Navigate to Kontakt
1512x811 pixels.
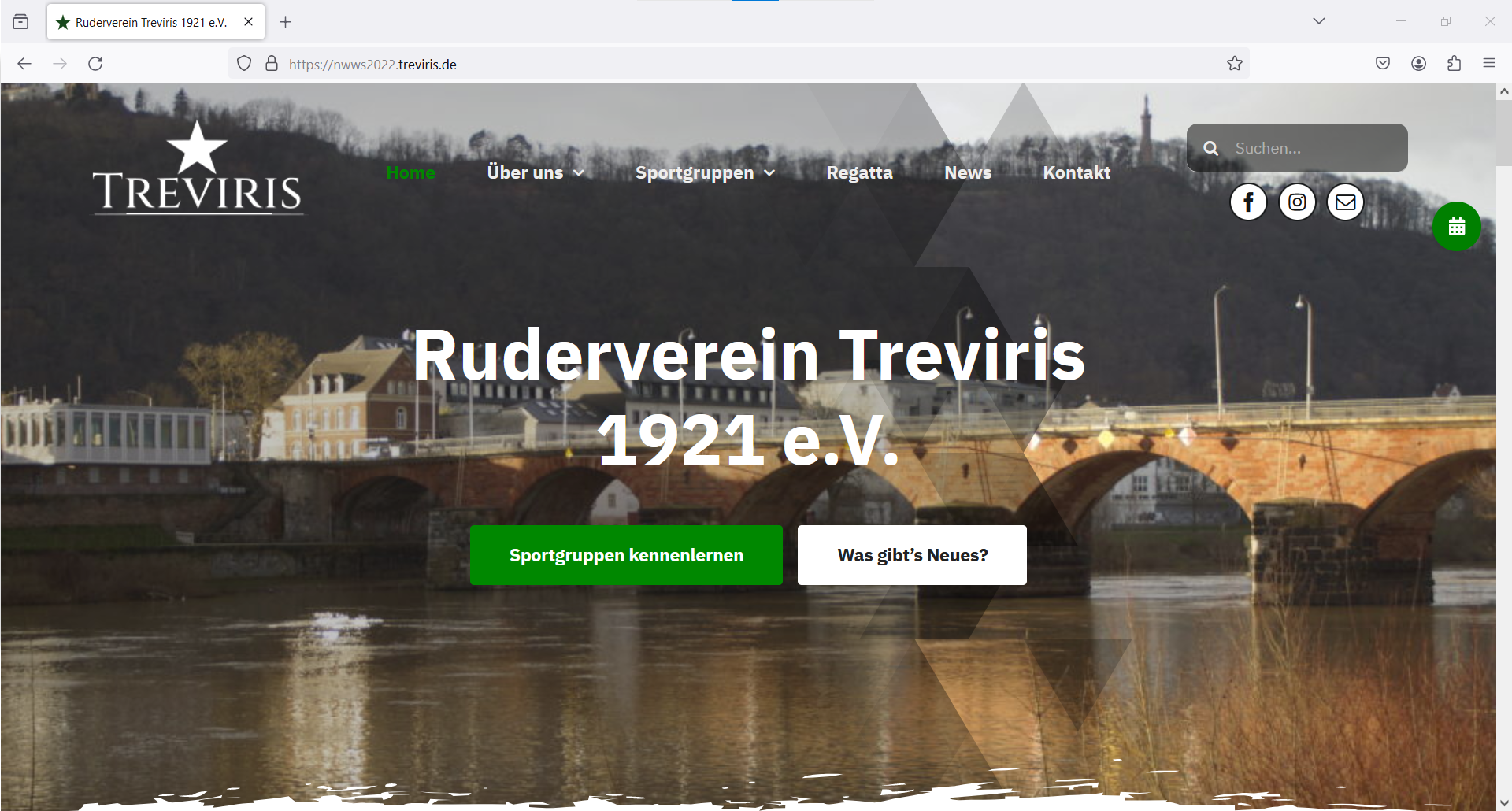(x=1077, y=172)
